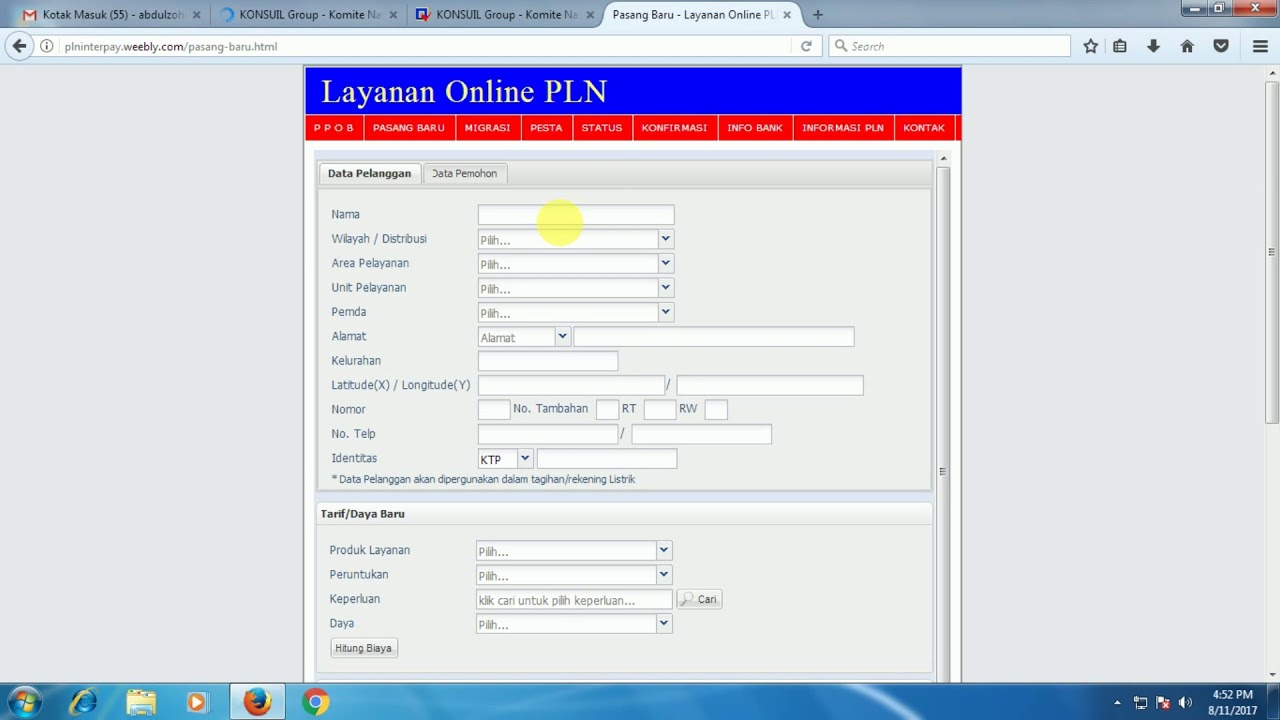
Task: Open File Explorer from the taskbar
Action: click(x=141, y=702)
